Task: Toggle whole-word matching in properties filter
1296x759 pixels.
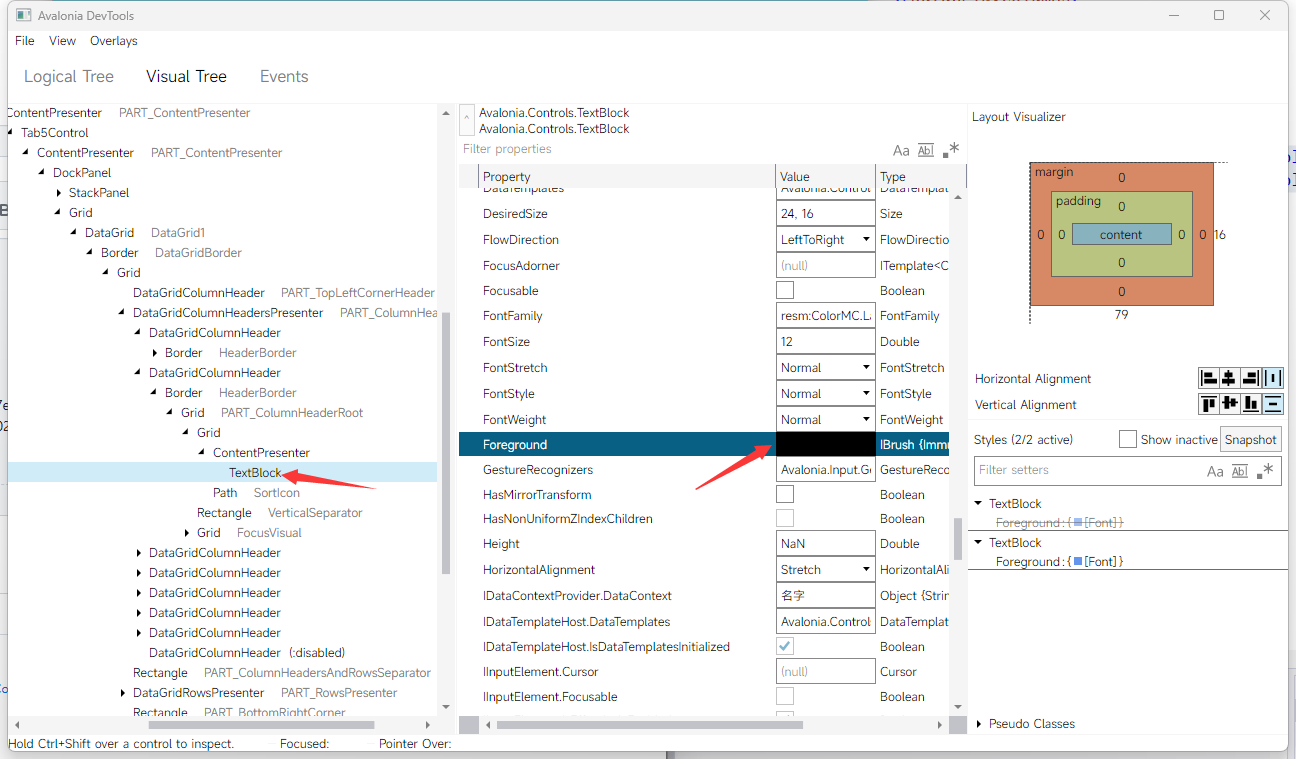Action: tap(925, 149)
